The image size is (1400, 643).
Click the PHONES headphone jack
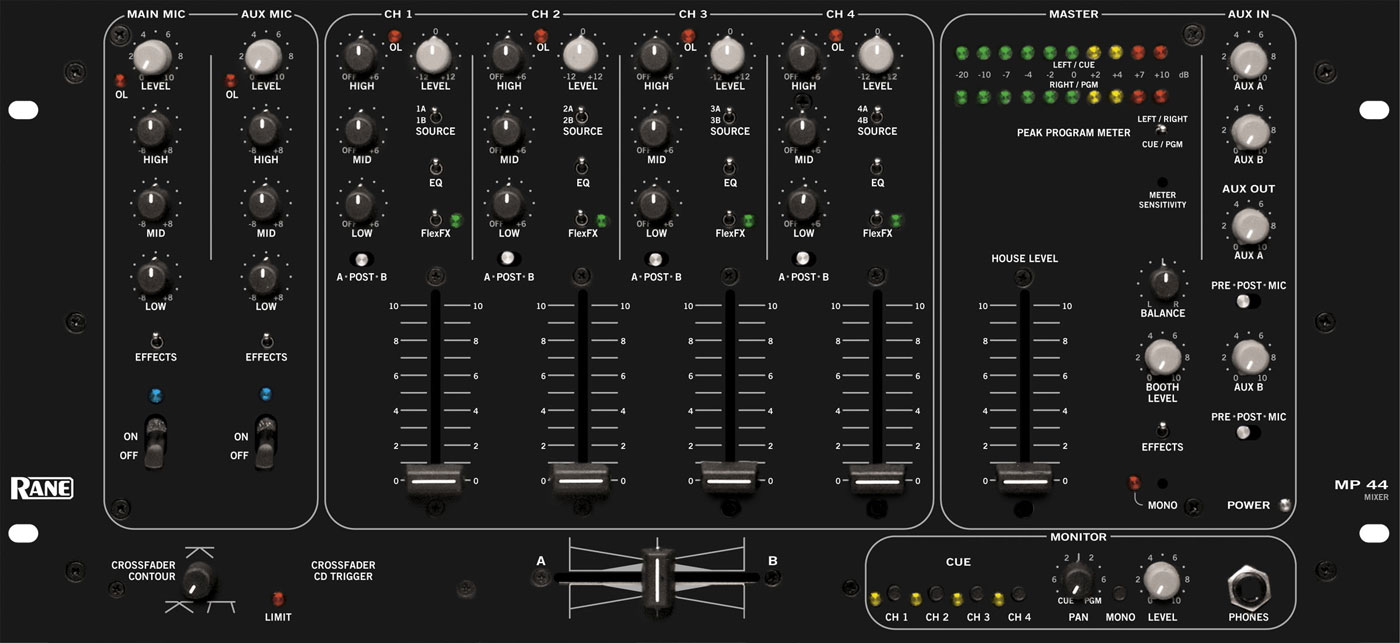click(x=1248, y=589)
